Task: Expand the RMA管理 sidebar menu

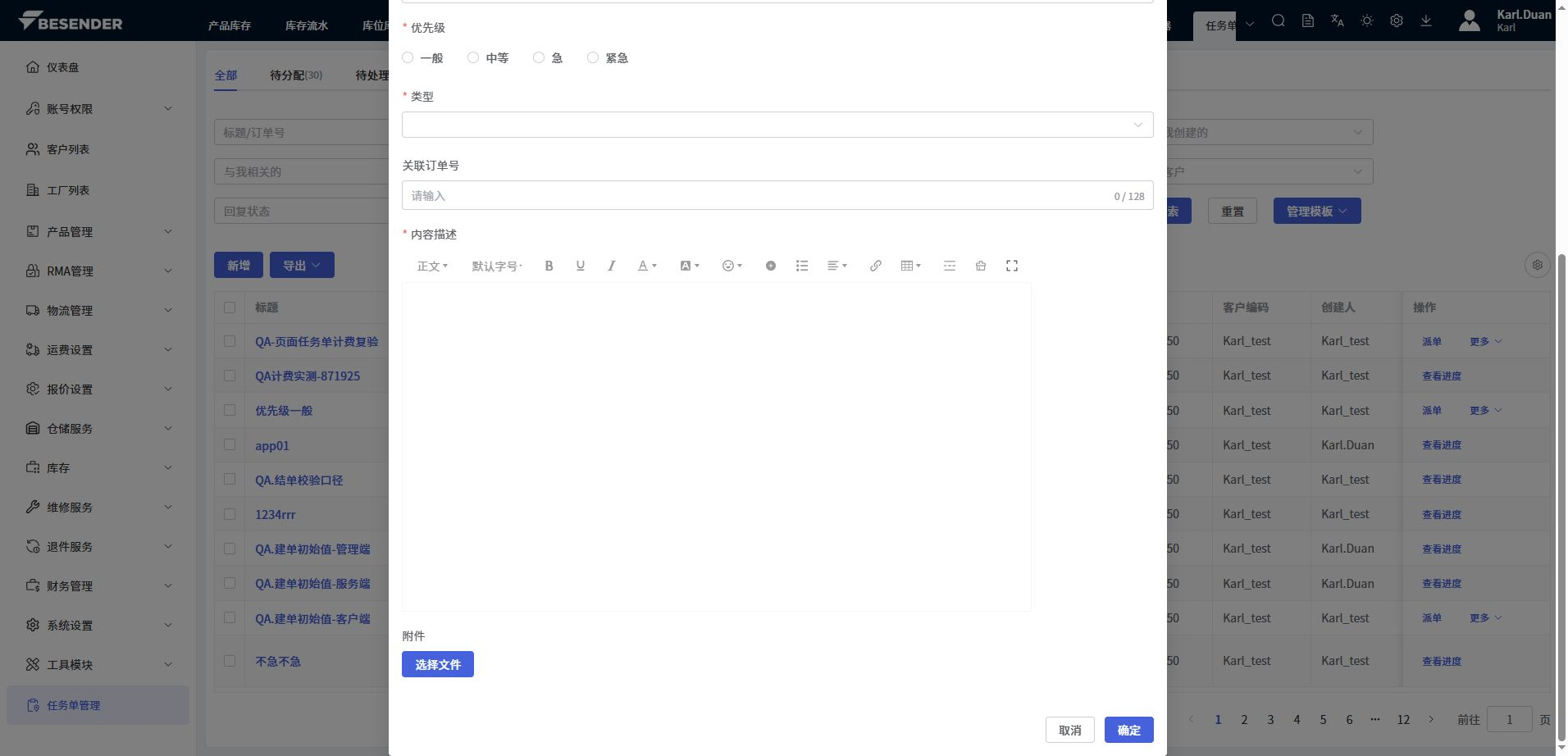Action: (98, 271)
